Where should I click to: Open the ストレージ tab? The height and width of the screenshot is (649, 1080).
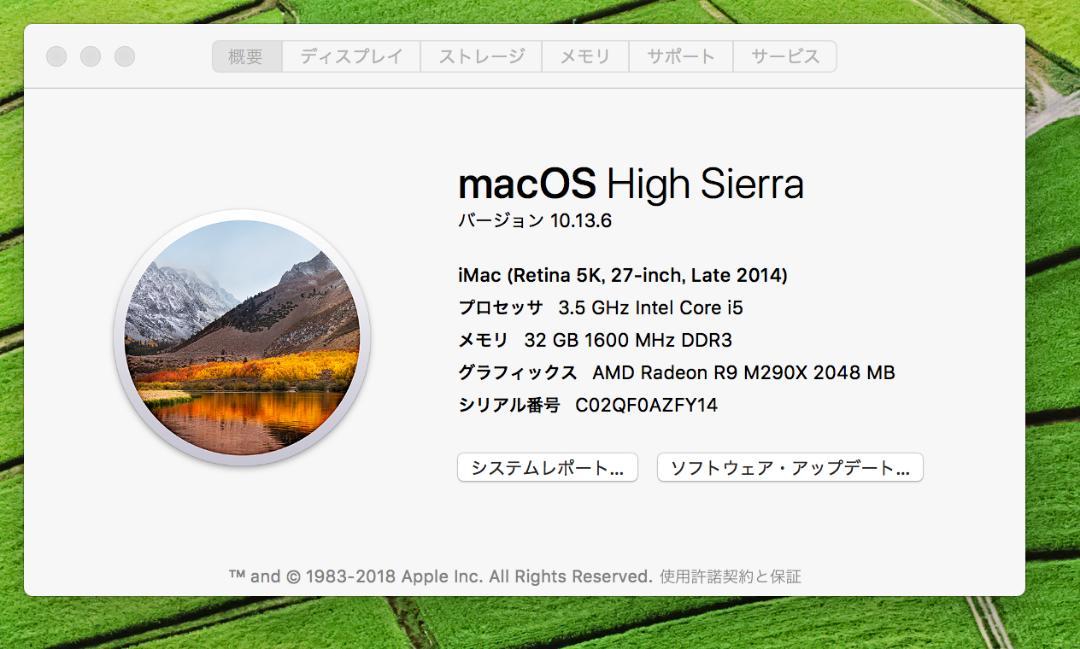click(481, 56)
